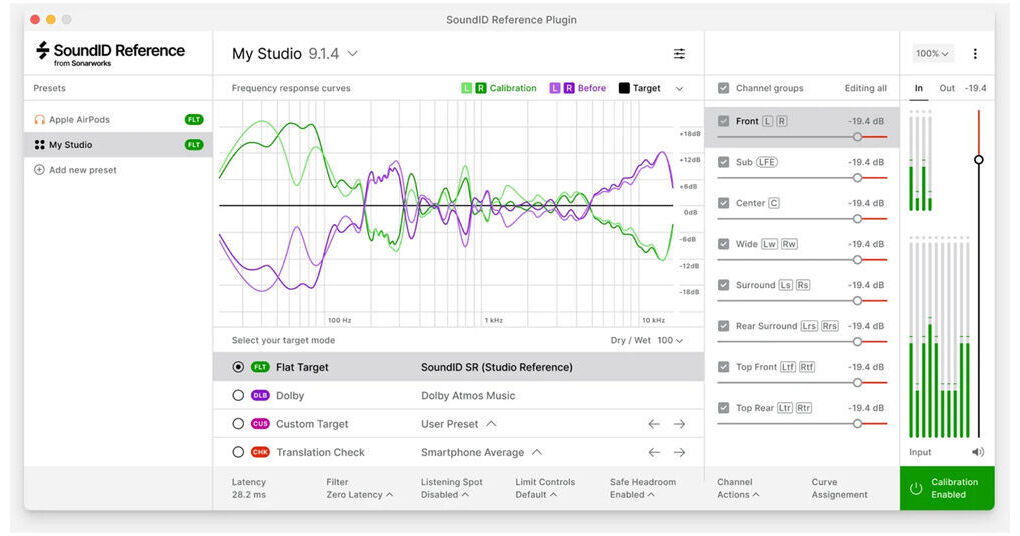
Task: Click the speaker icon beside Input
Action: pyautogui.click(x=978, y=452)
